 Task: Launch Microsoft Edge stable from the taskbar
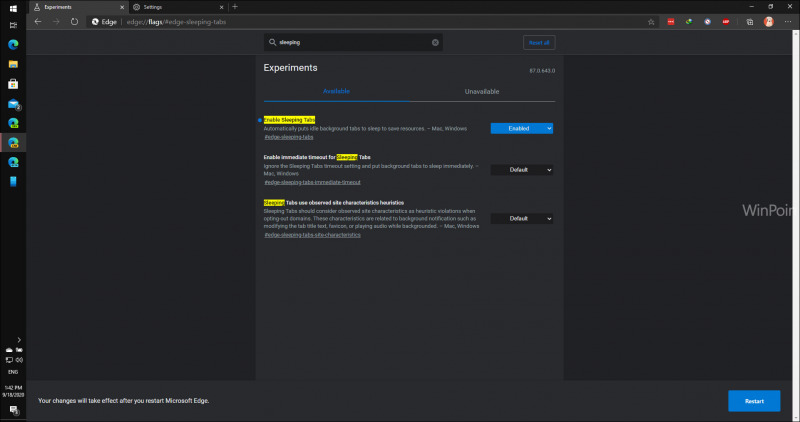coord(13,44)
